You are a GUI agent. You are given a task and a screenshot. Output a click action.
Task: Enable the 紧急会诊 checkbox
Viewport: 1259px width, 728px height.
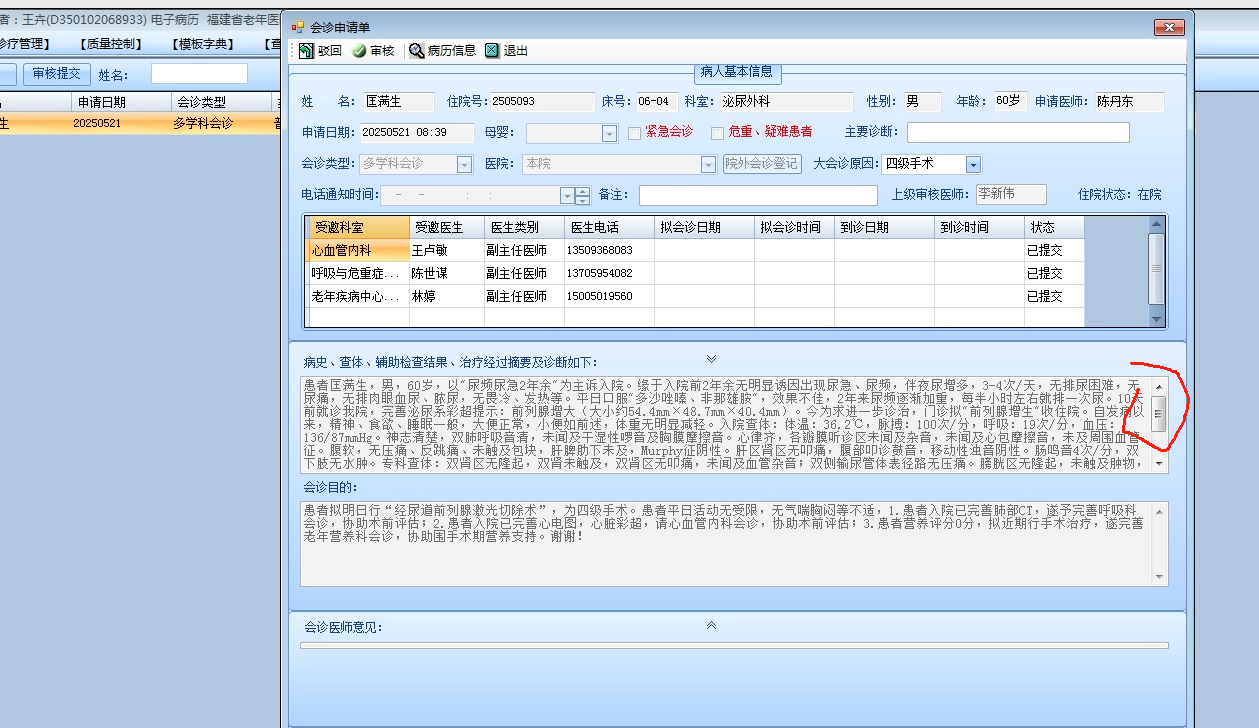tap(634, 132)
